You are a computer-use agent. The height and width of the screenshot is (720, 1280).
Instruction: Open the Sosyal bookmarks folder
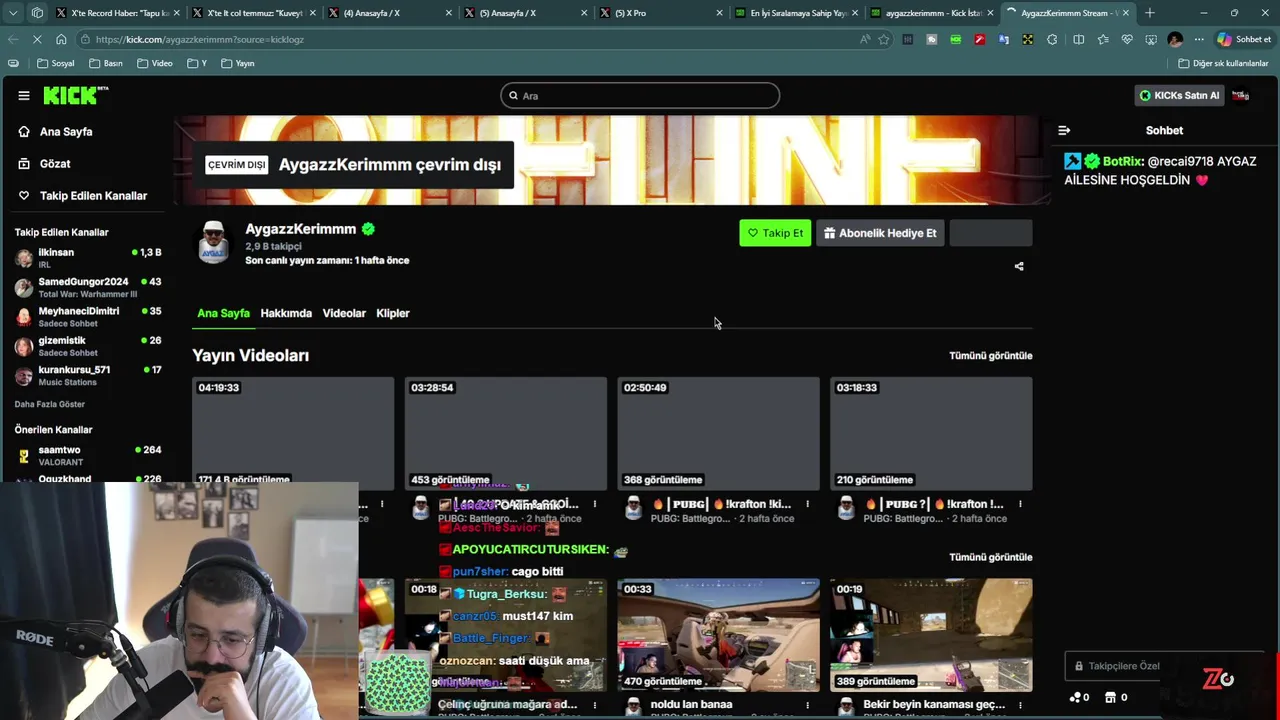[x=56, y=63]
